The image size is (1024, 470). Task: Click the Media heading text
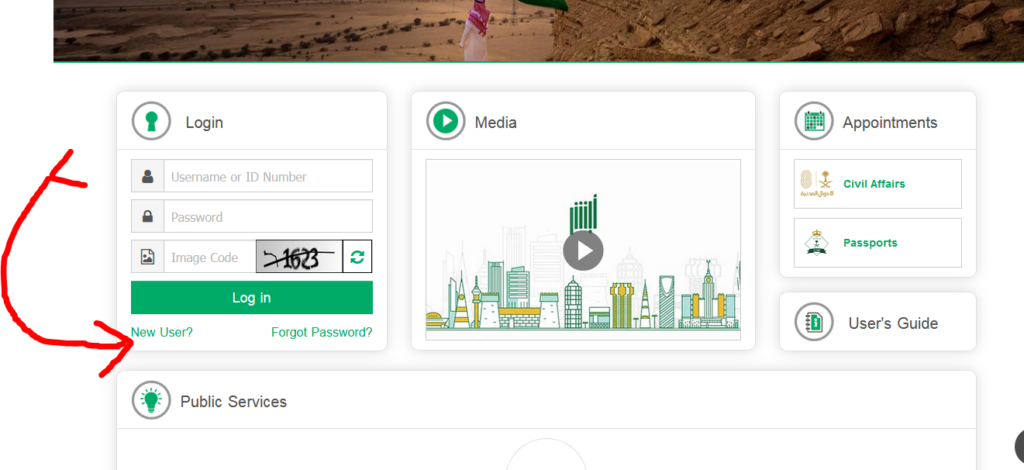496,123
